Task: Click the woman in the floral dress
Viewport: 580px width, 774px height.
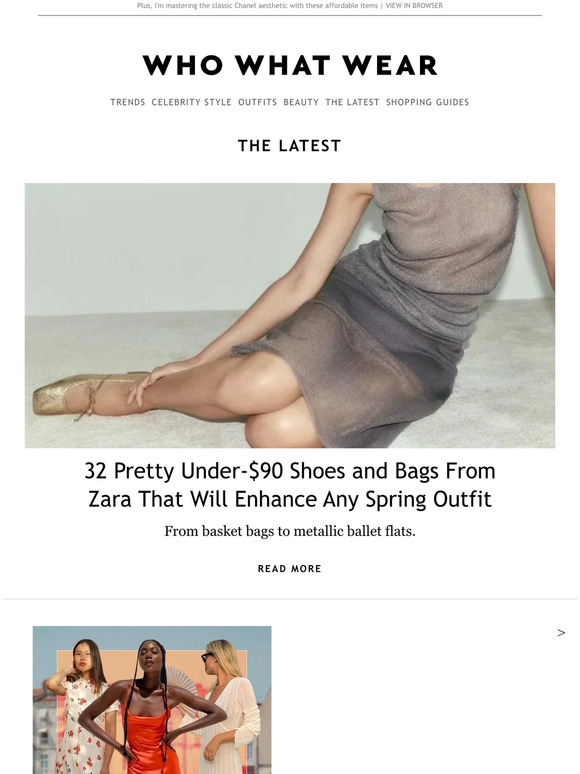Action: point(79,711)
